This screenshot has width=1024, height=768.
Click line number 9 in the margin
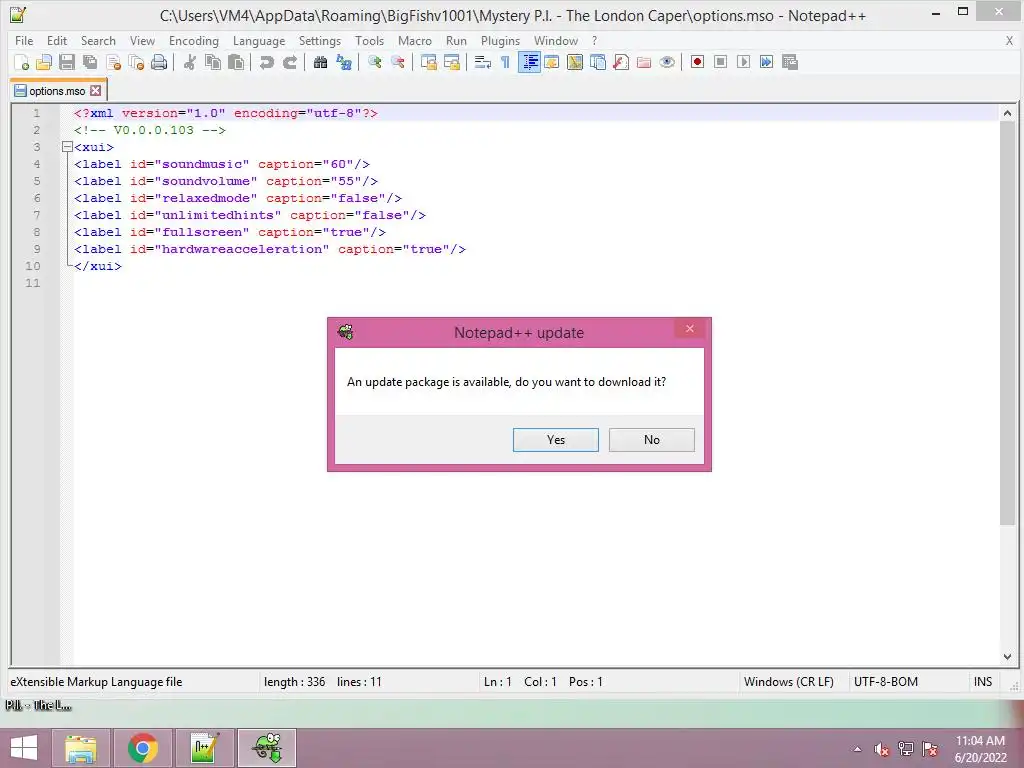pos(37,249)
